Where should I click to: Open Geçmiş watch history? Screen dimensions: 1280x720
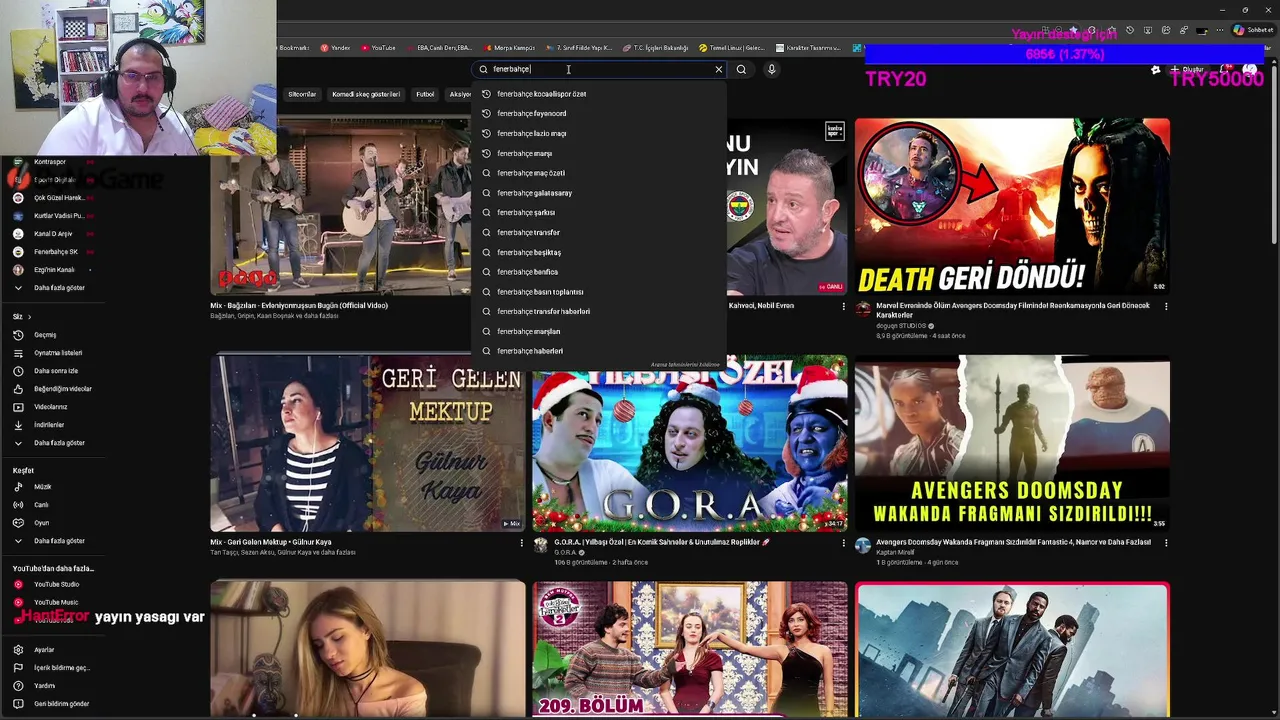pyautogui.click(x=45, y=335)
